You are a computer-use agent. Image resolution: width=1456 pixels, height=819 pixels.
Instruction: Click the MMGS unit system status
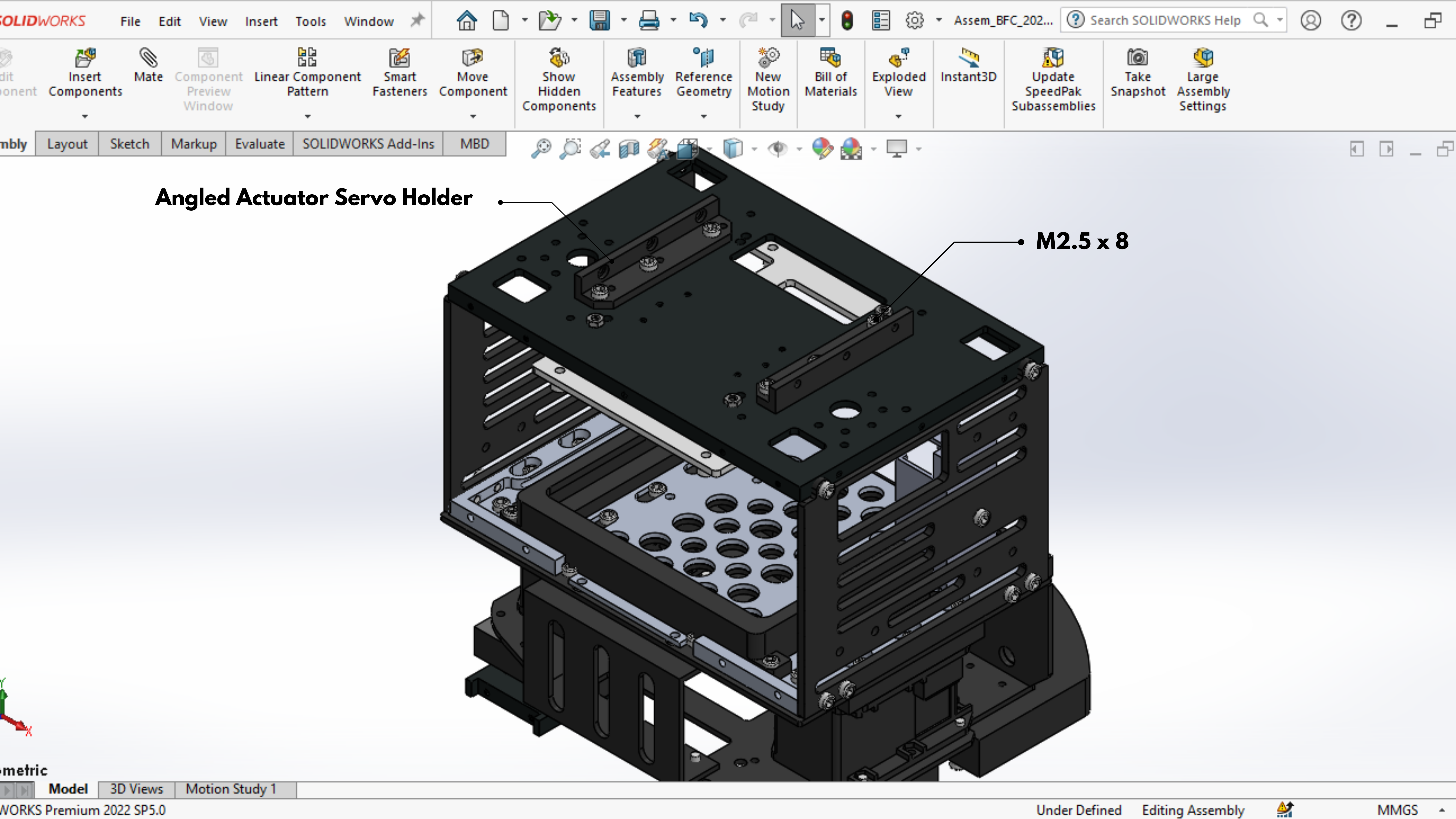(x=1398, y=810)
